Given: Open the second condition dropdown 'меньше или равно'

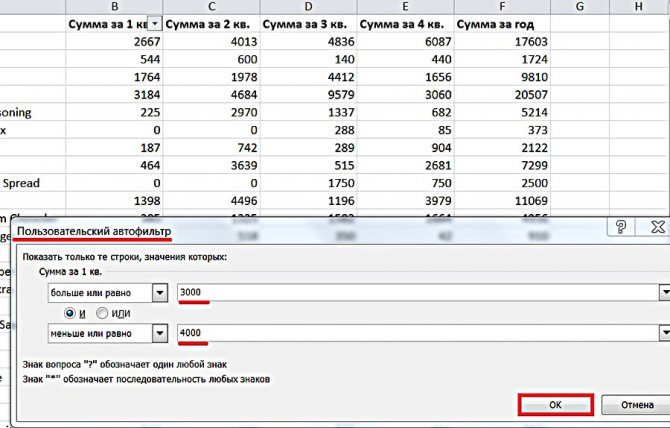Looking at the screenshot, I should point(160,333).
